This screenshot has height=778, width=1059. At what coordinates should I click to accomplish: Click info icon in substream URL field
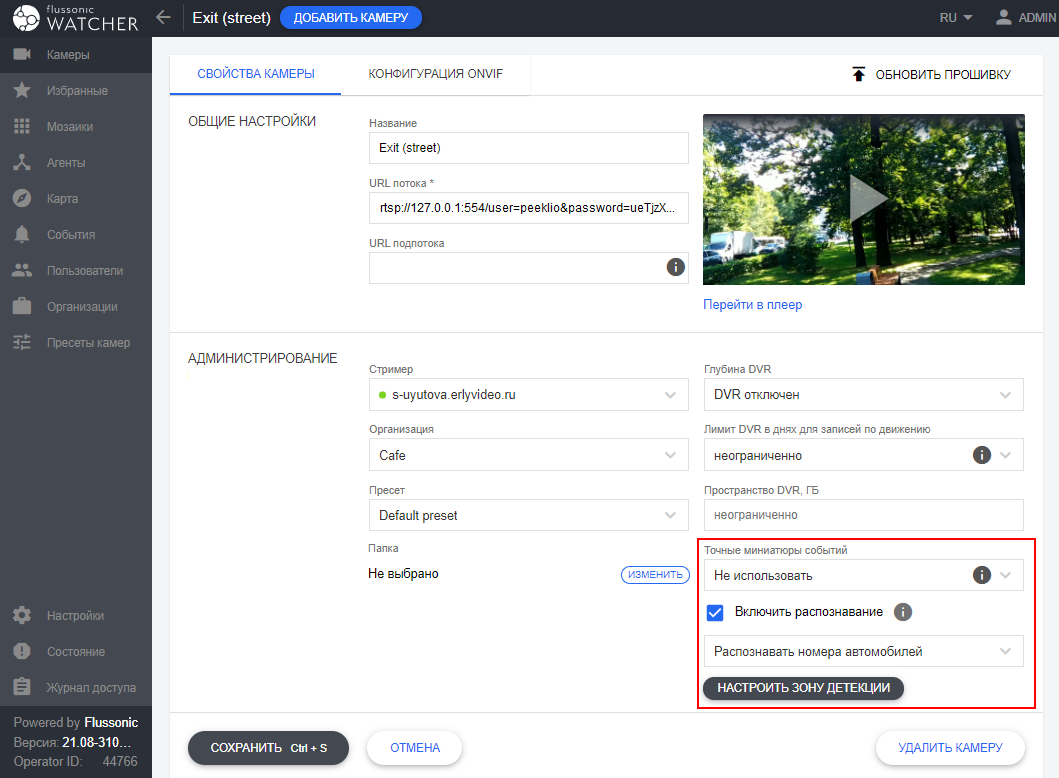[675, 267]
